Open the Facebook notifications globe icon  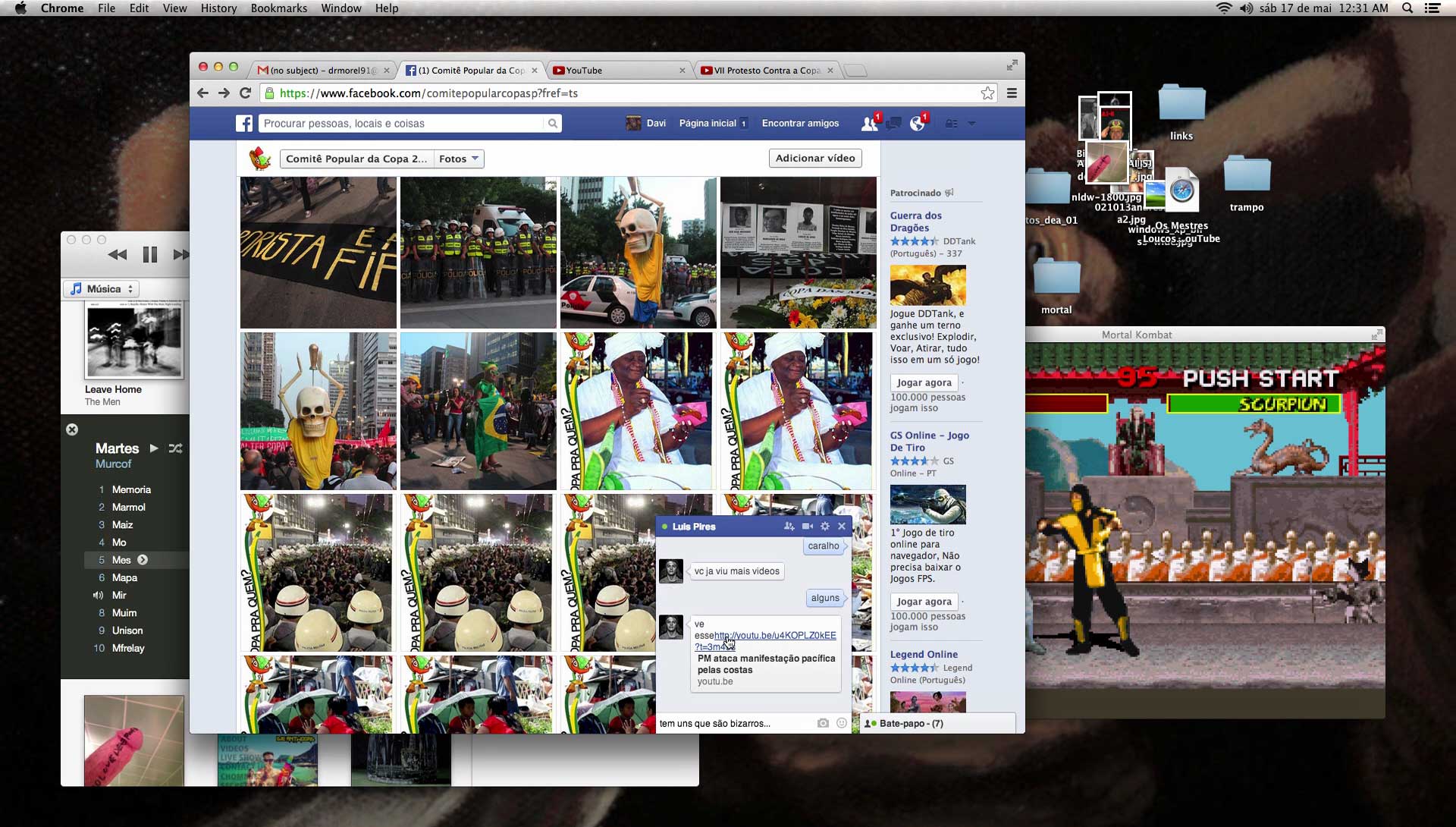(918, 124)
